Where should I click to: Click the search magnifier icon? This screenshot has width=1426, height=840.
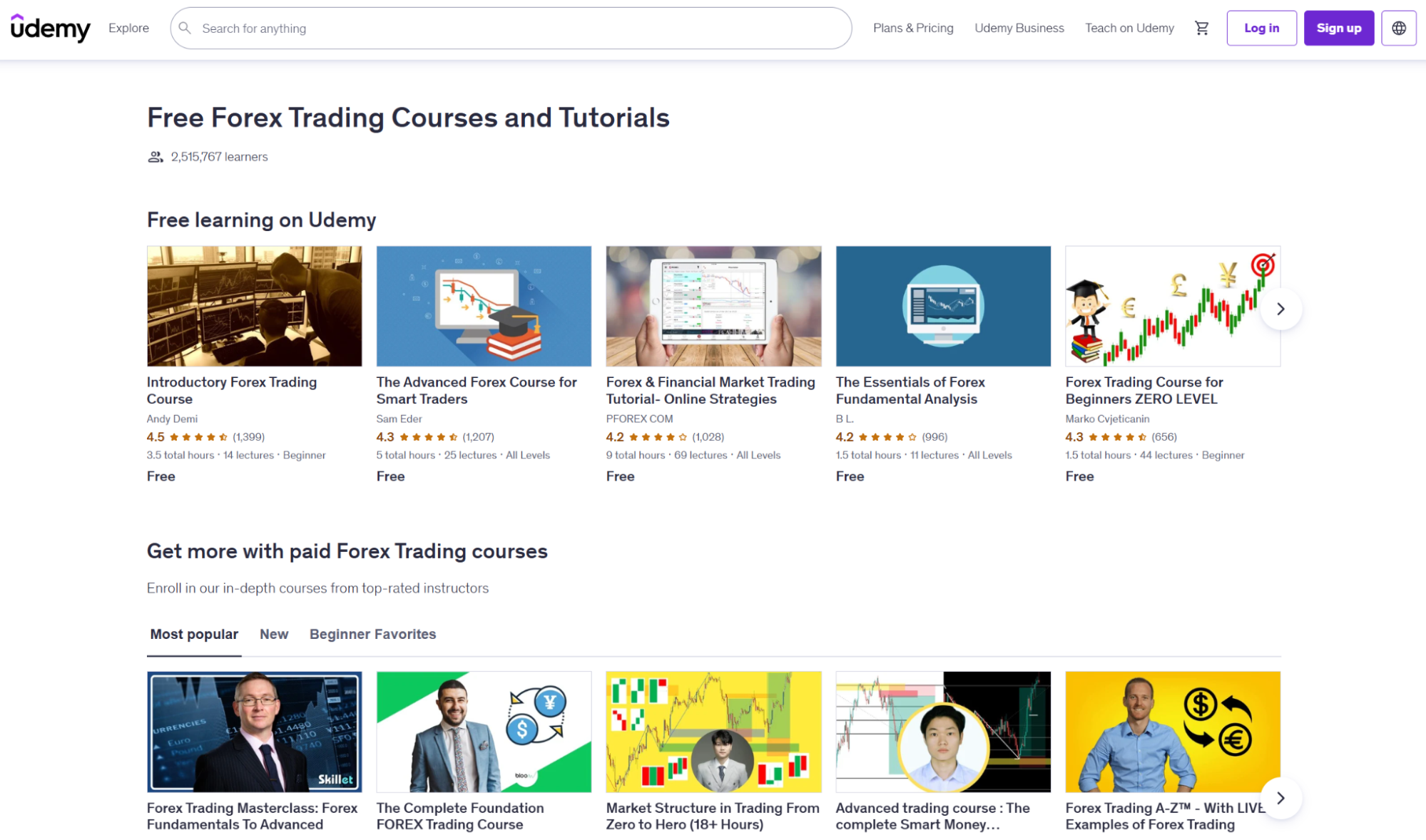tap(185, 28)
